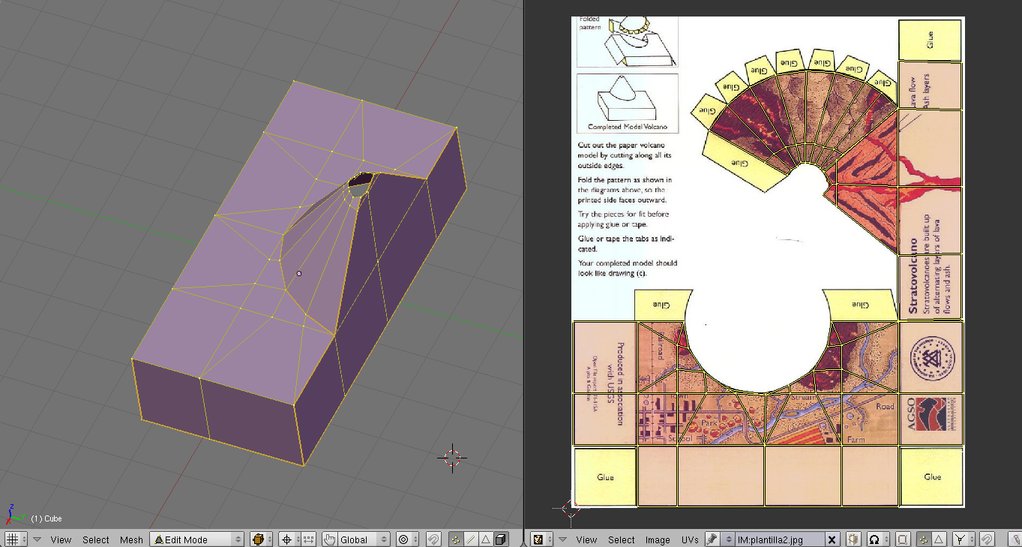Viewport: 1022px width, 547px height.
Task: Open the UV sticky selection mode selector
Action: pos(963,539)
